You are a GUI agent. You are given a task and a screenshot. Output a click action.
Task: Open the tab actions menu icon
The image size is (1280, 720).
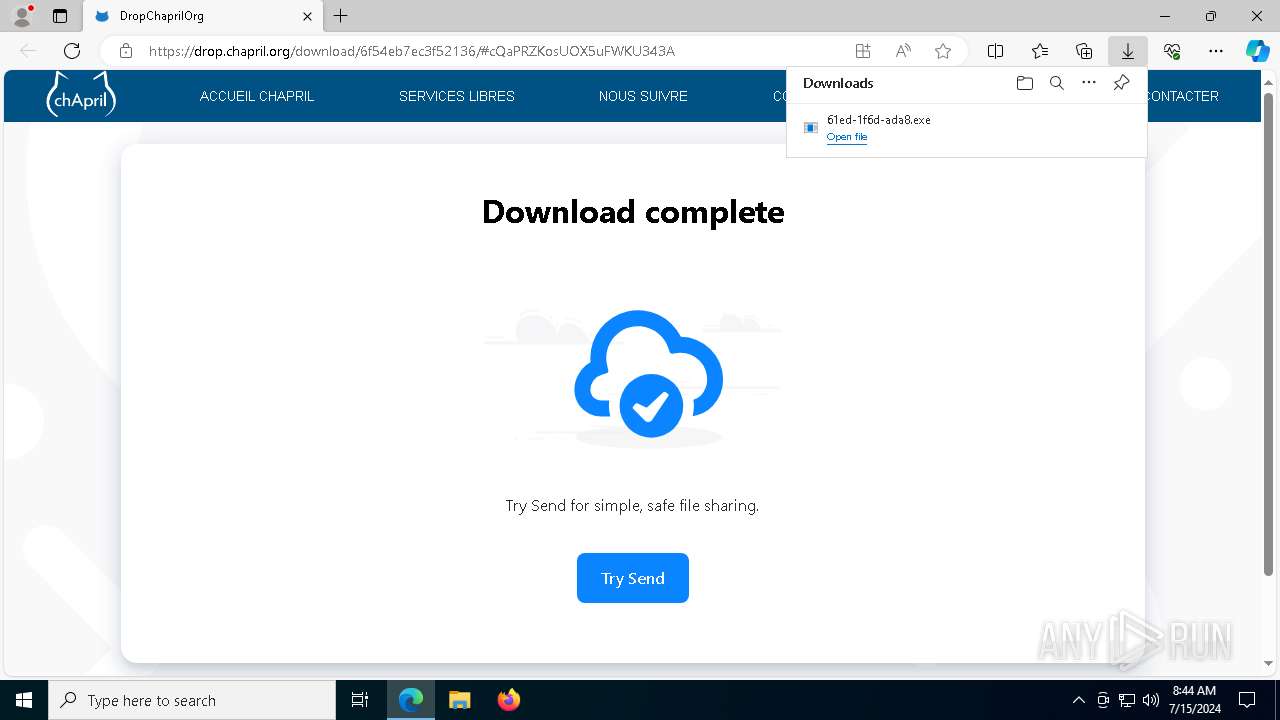[x=60, y=16]
